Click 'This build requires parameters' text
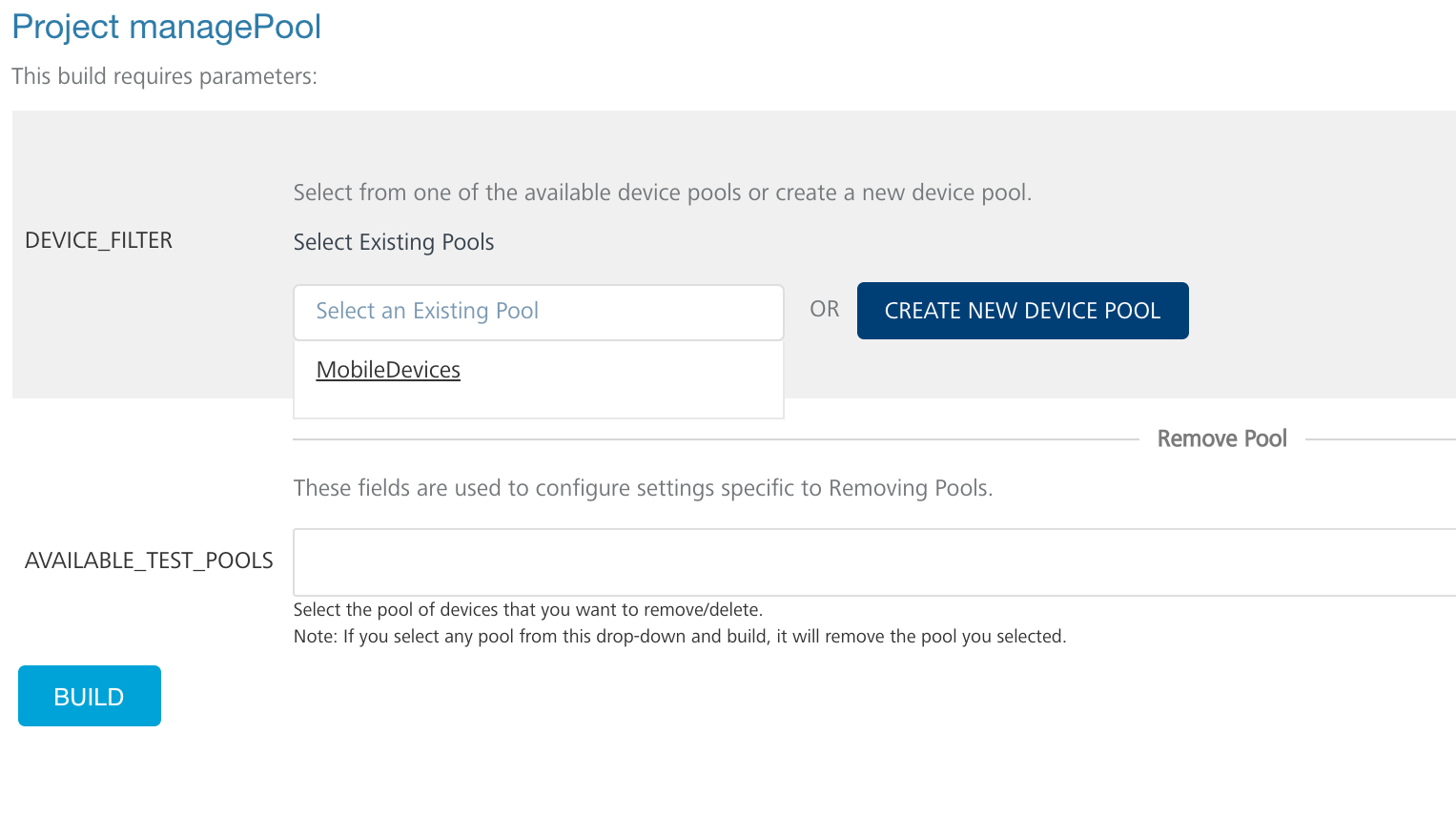The image size is (1456, 815). (x=164, y=76)
